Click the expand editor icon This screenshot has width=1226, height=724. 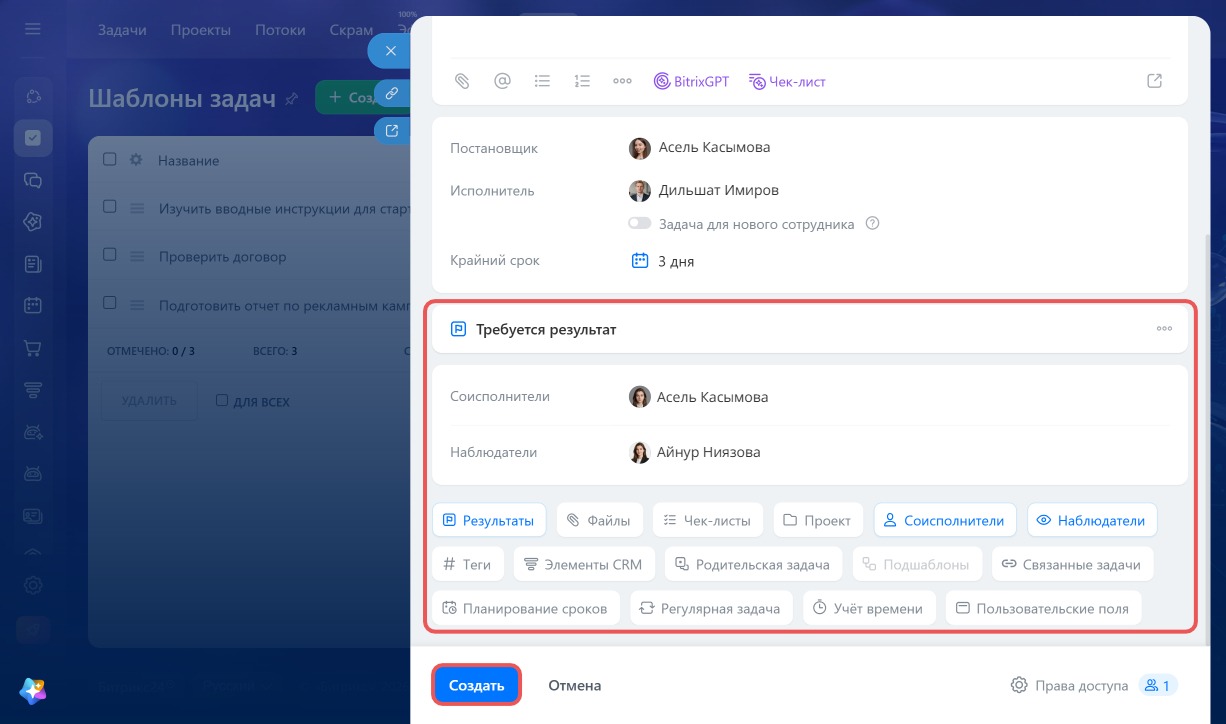click(x=1154, y=81)
